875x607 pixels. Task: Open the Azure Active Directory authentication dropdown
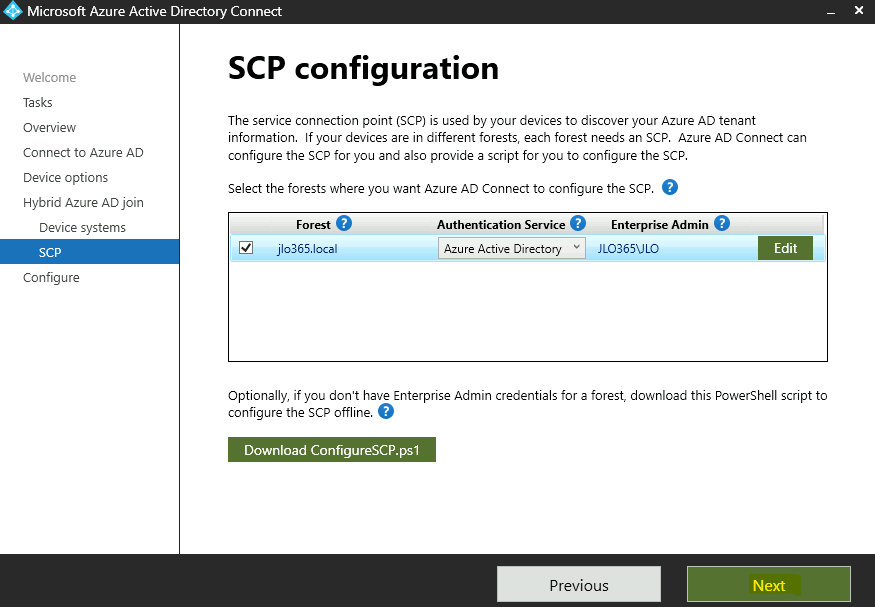512,248
